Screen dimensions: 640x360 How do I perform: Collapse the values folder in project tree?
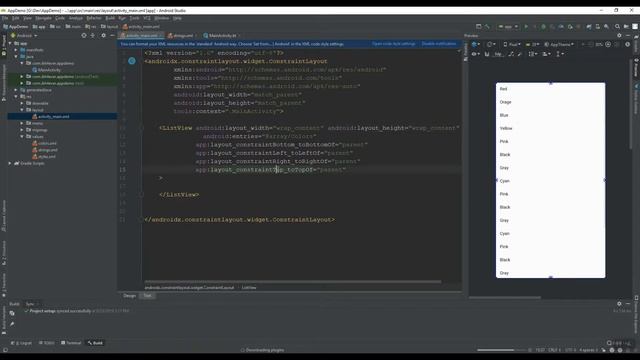click(x=22, y=136)
